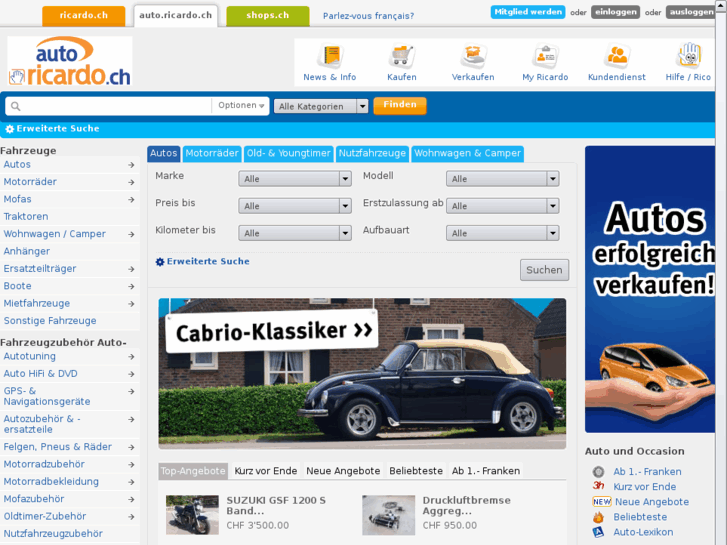This screenshot has width=727, height=545.
Task: Open the Traktoren category link
Action: (26, 217)
